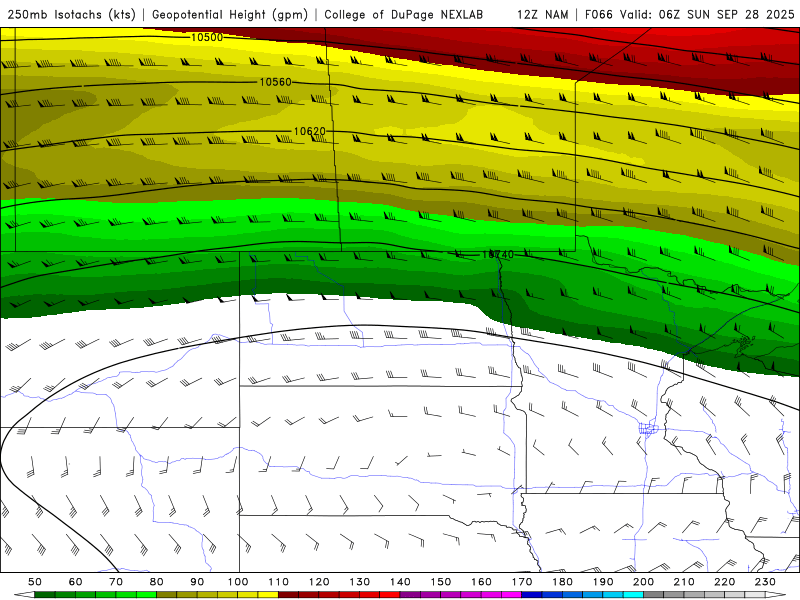The width and height of the screenshot is (800, 600).
Task: Click the "Geopotential Height (gpm)" title text
Action: (x=230, y=15)
